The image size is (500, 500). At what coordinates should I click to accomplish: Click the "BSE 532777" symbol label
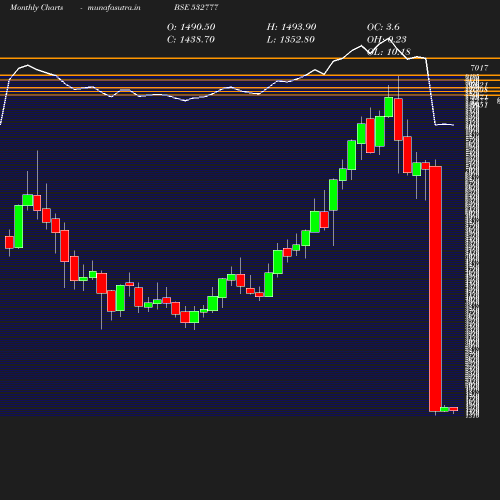coord(196,8)
